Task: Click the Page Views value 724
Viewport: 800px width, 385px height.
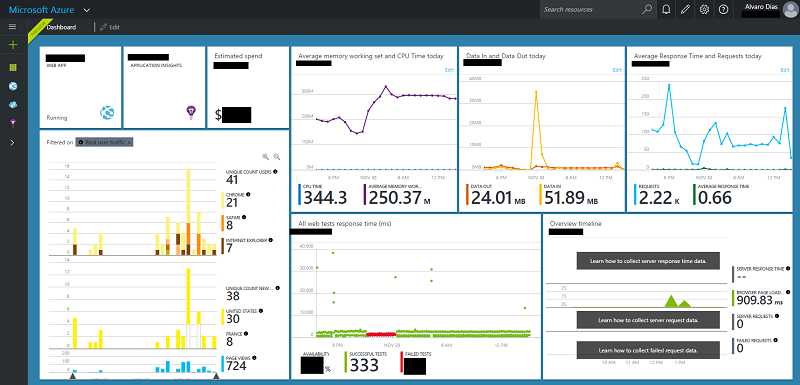Action: click(x=236, y=366)
